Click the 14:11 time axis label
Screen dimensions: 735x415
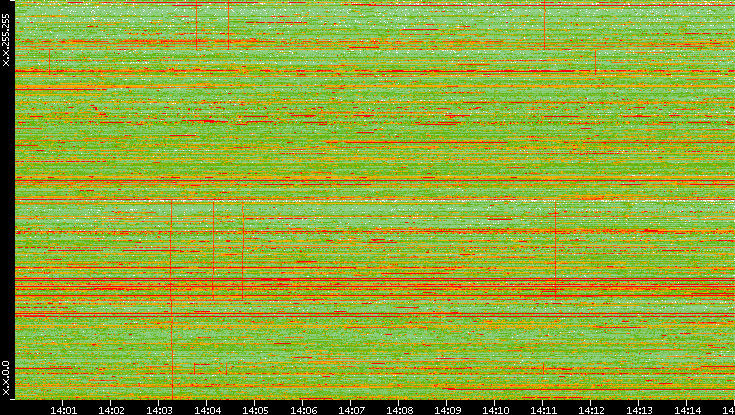coord(543,410)
